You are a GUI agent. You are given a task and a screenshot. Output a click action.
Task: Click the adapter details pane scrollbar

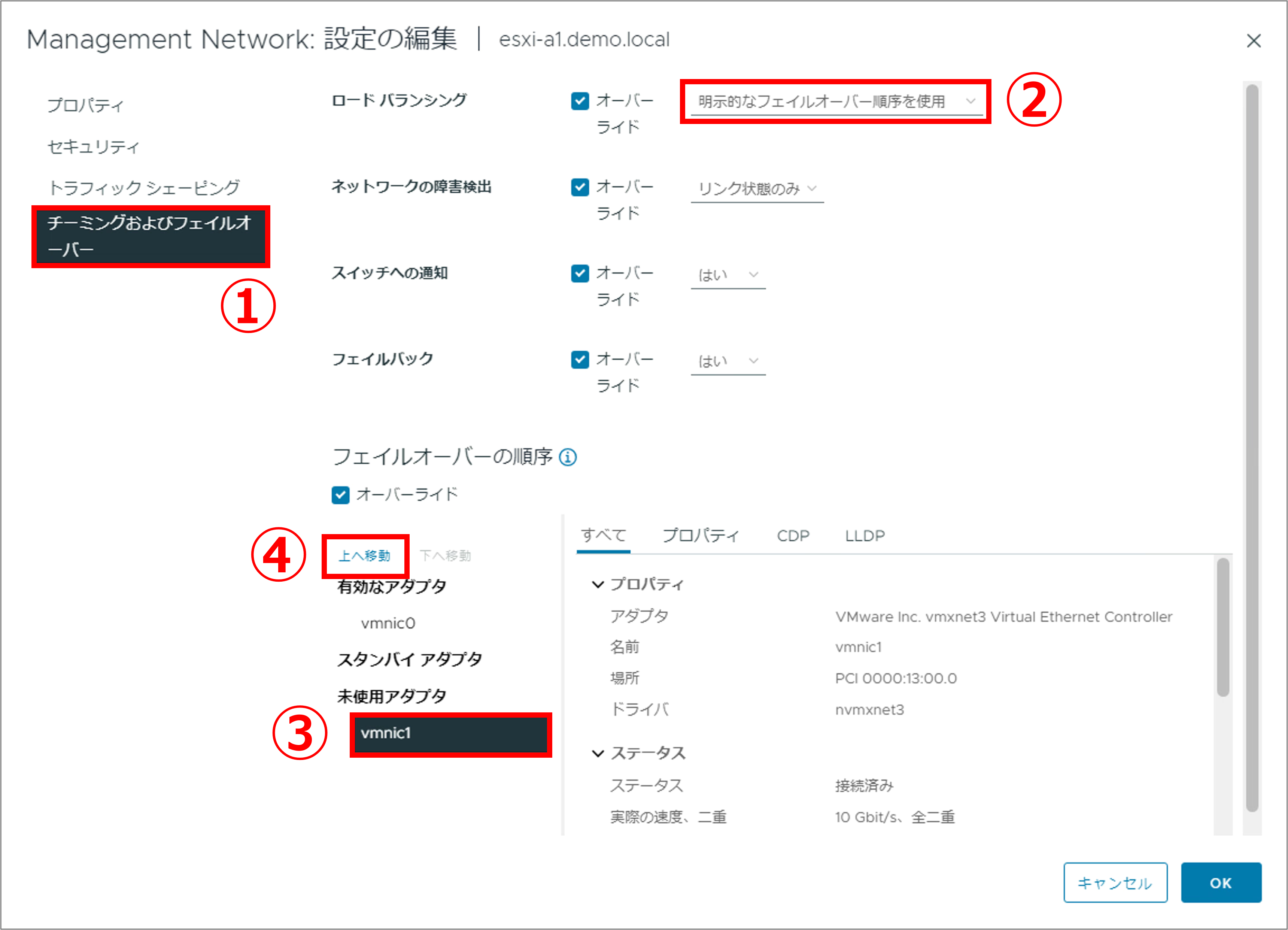pyautogui.click(x=1223, y=627)
